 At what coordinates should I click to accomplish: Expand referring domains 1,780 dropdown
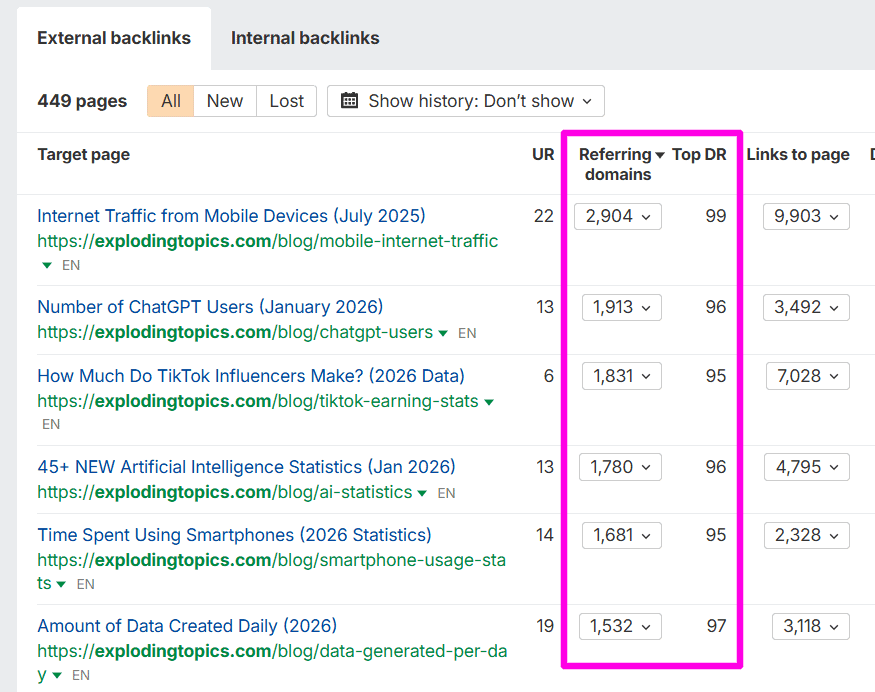621,467
